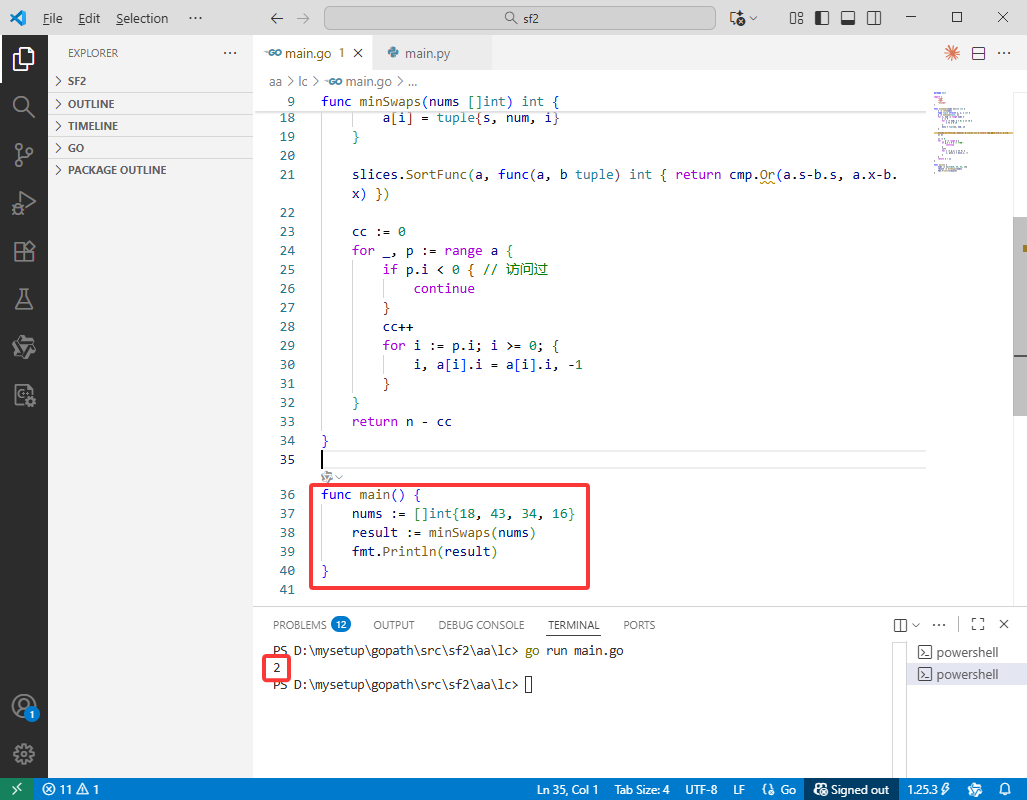The image size is (1027, 800).
Task: Open Source Control view
Action: coord(24,155)
